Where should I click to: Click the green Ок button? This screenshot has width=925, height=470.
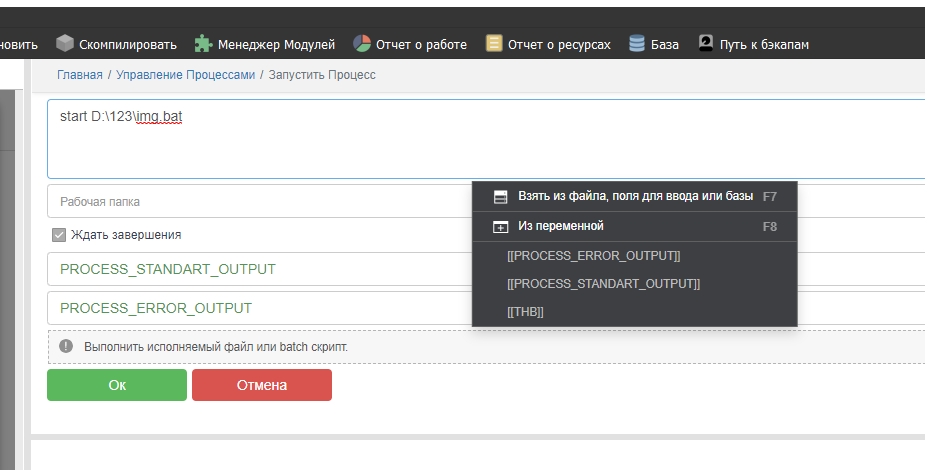(x=117, y=385)
